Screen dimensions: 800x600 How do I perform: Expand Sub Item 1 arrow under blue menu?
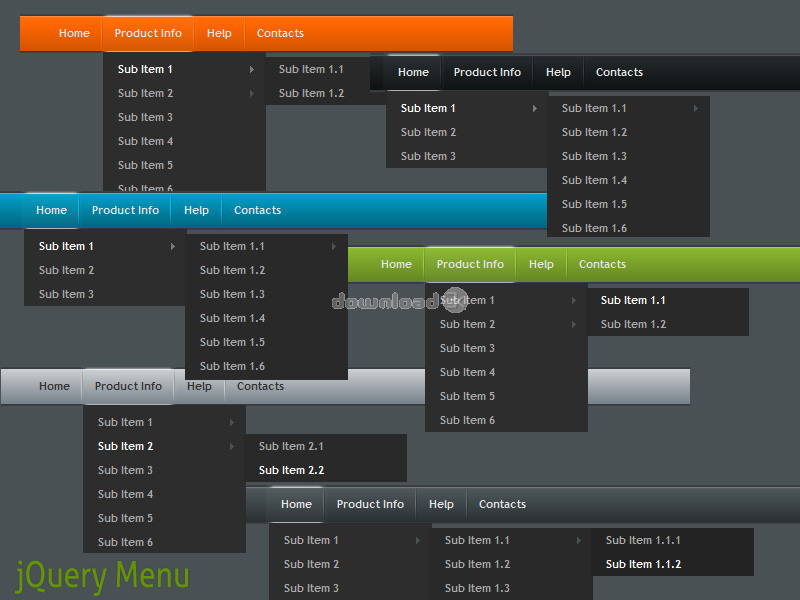coord(173,246)
